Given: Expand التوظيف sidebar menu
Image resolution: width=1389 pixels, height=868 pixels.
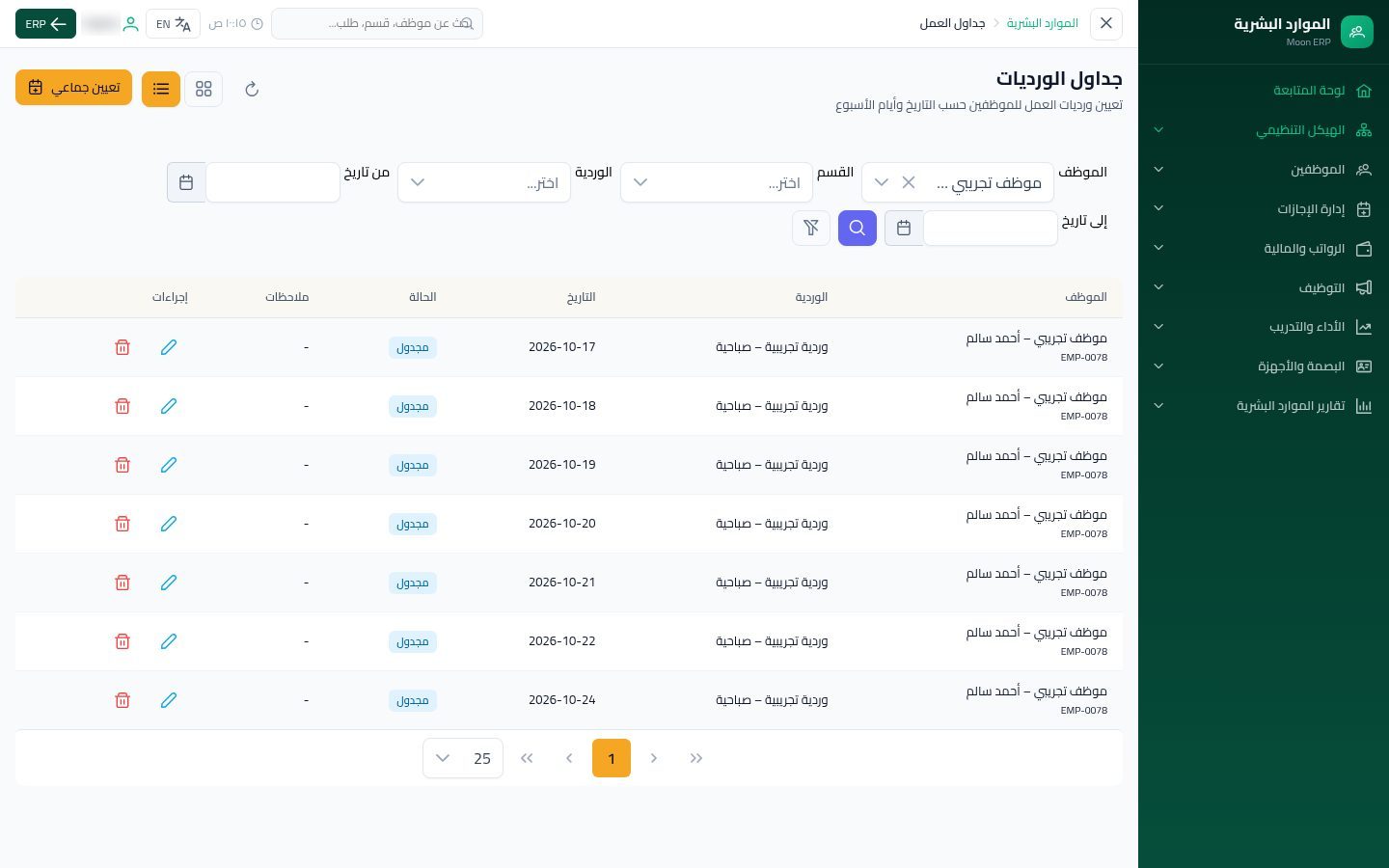Looking at the screenshot, I should point(1264,287).
